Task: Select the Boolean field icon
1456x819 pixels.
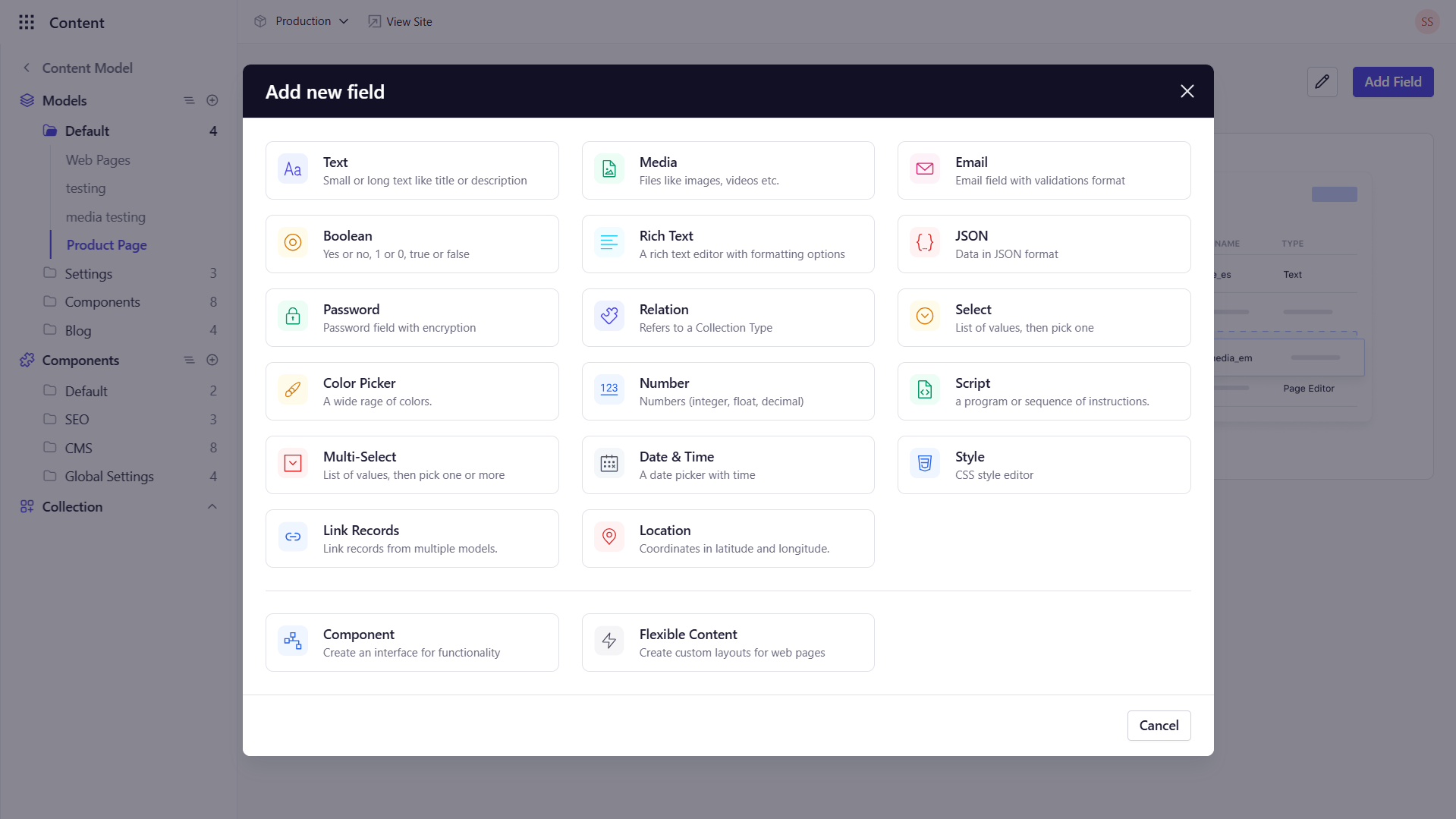Action: (293, 243)
